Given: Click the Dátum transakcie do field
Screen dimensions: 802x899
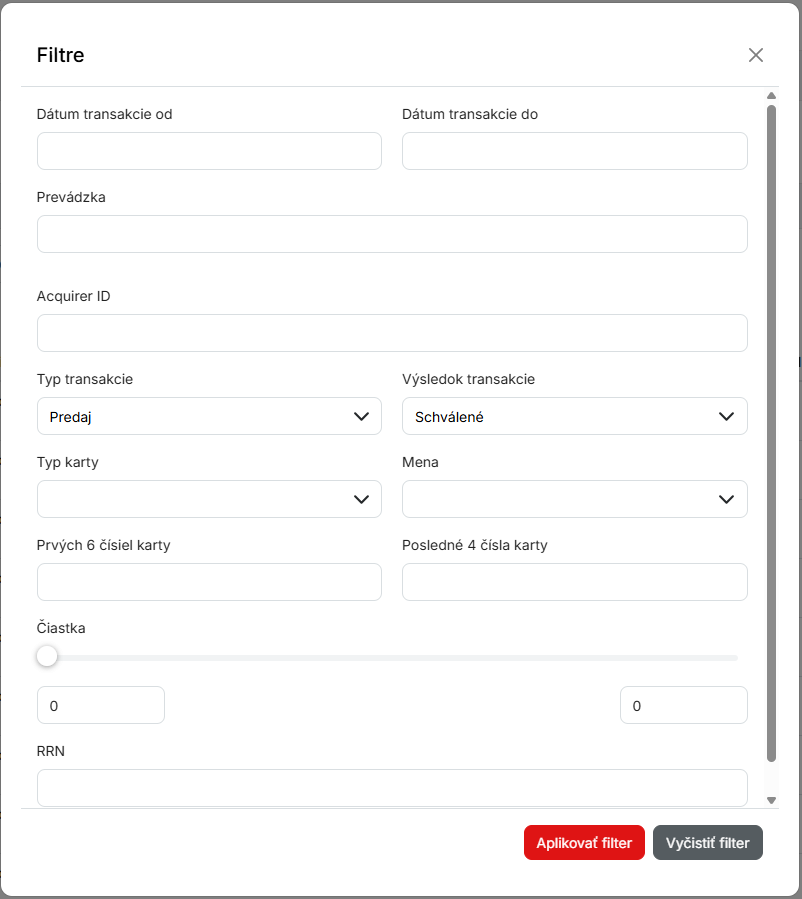Looking at the screenshot, I should pyautogui.click(x=574, y=151).
